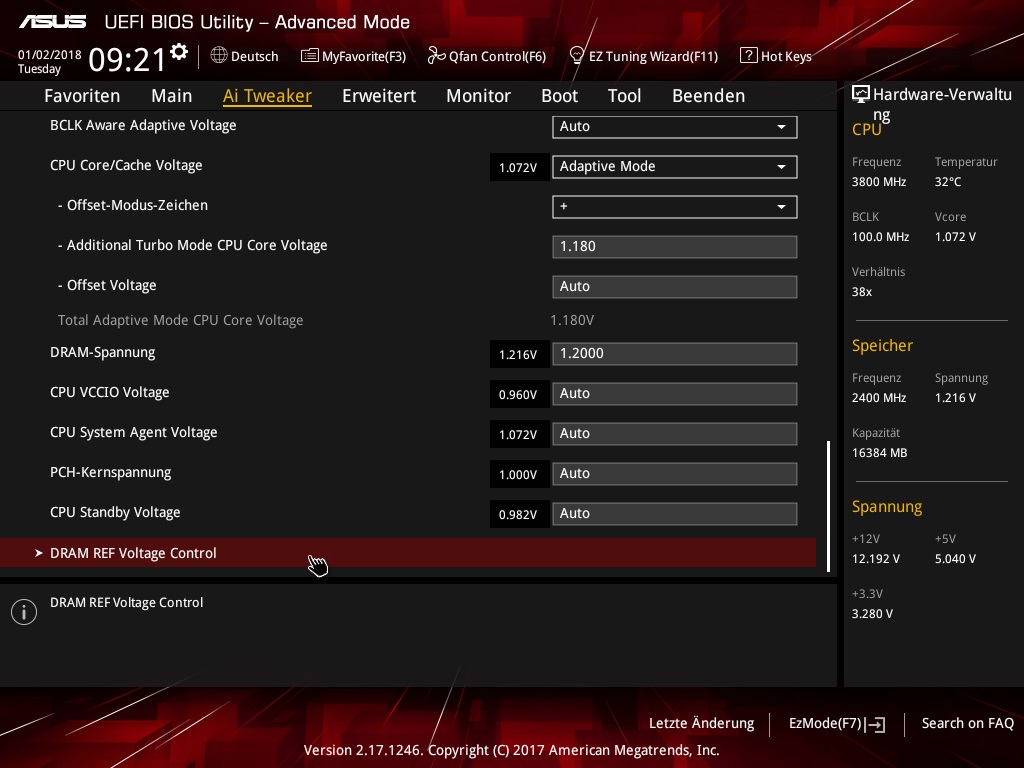The height and width of the screenshot is (768, 1024).
Task: Switch to Favoriten tab
Action: (x=82, y=96)
